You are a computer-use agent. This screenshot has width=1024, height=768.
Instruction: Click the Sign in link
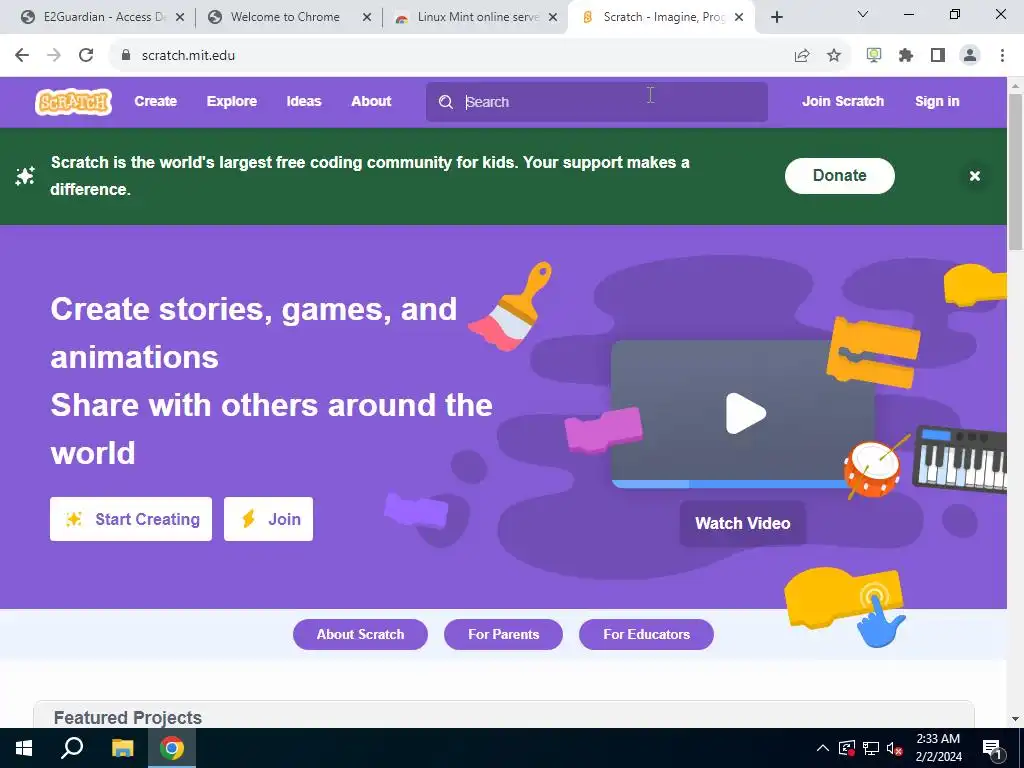point(936,101)
